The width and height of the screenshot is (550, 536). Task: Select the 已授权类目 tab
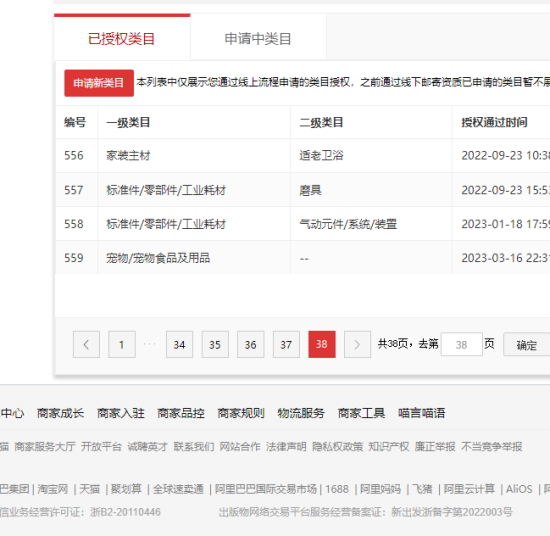click(x=122, y=38)
